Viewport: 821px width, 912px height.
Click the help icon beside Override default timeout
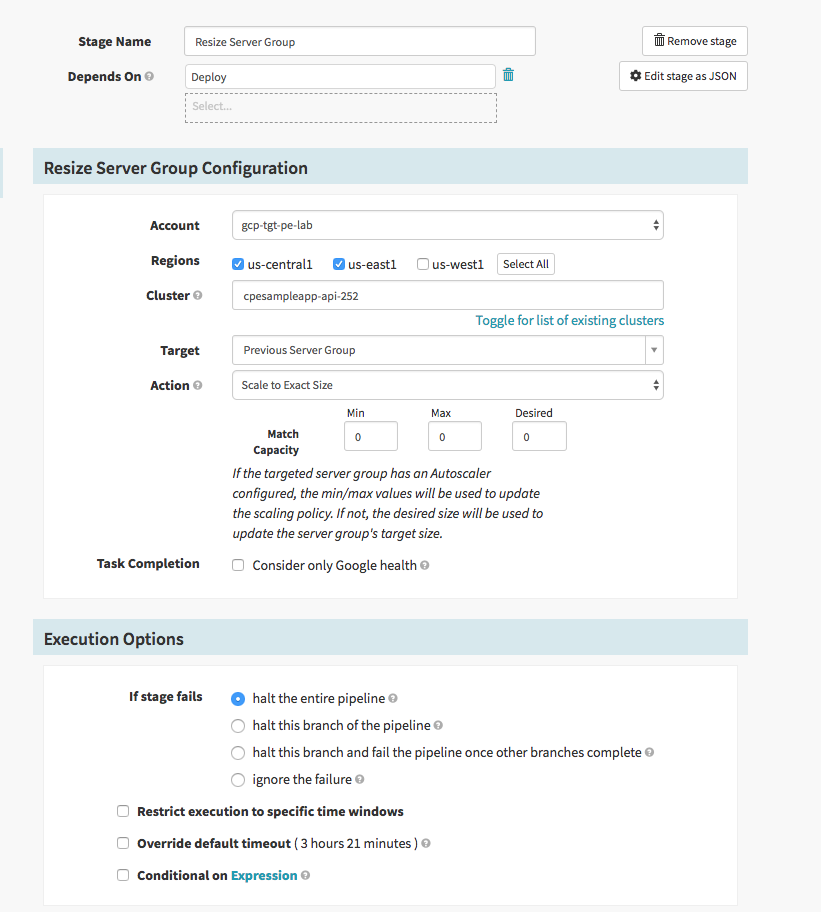pyautogui.click(x=424, y=843)
